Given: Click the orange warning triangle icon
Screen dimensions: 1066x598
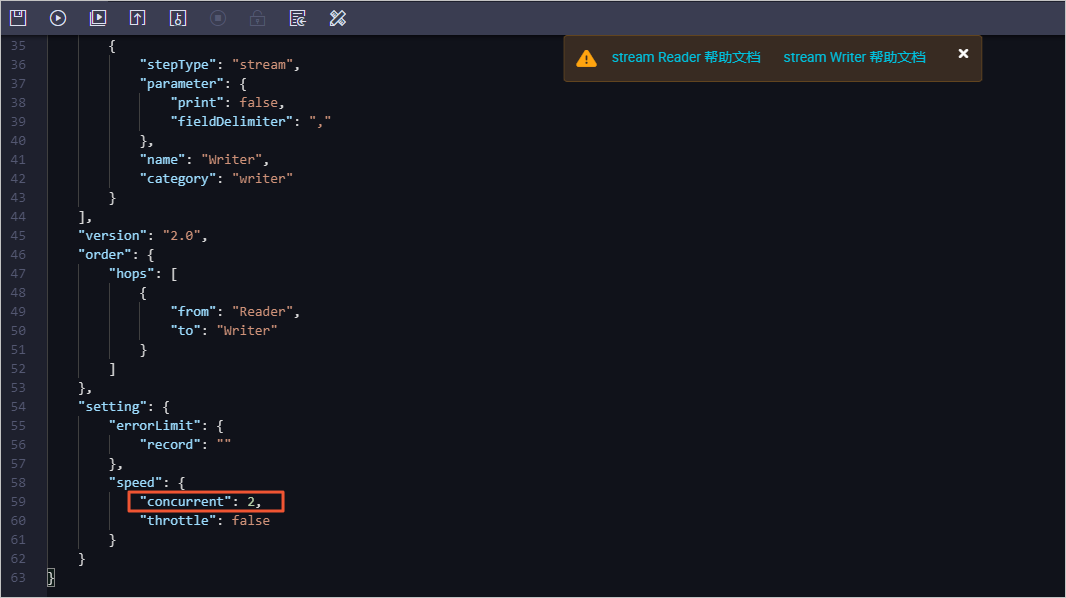Looking at the screenshot, I should 586,58.
